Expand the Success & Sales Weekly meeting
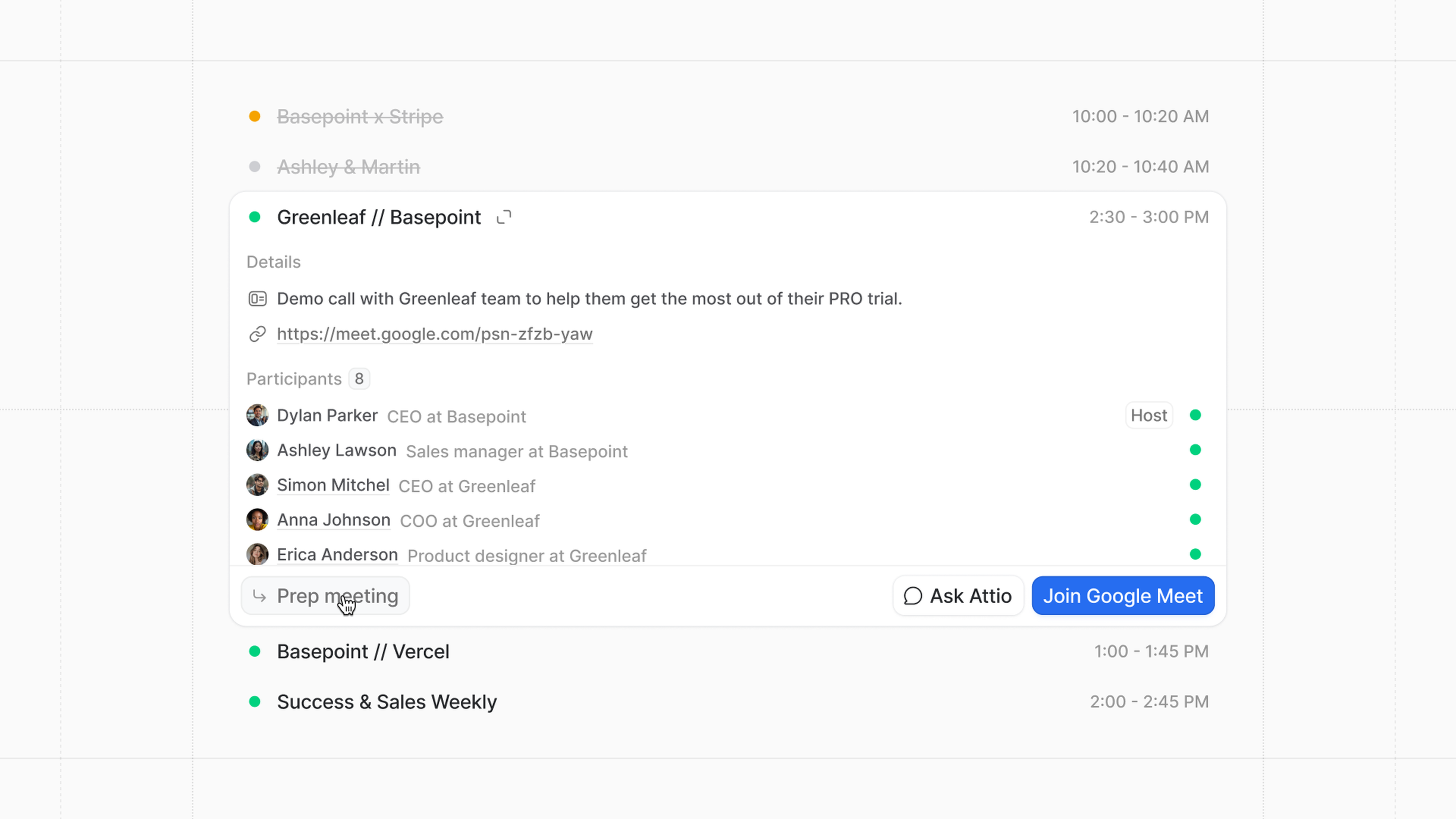This screenshot has height=819, width=1456. pos(387,702)
